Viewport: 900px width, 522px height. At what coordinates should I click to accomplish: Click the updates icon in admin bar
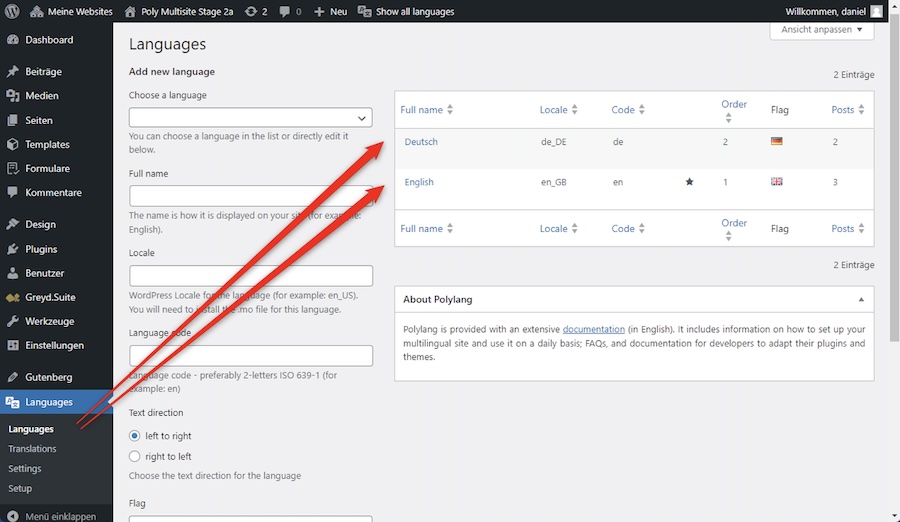(250, 12)
